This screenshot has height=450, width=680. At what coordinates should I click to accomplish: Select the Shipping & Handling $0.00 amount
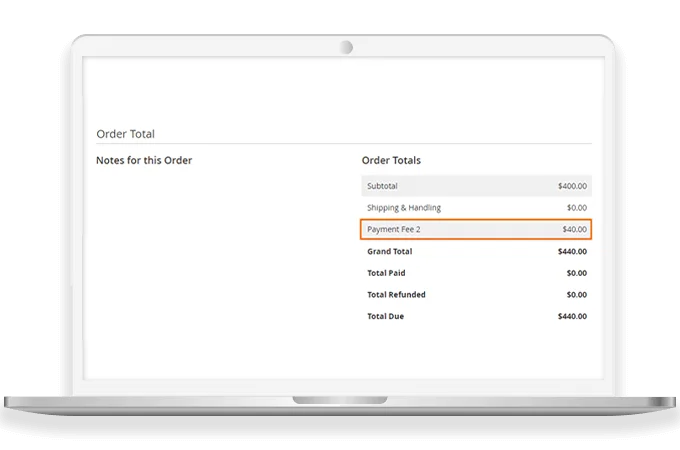point(577,208)
